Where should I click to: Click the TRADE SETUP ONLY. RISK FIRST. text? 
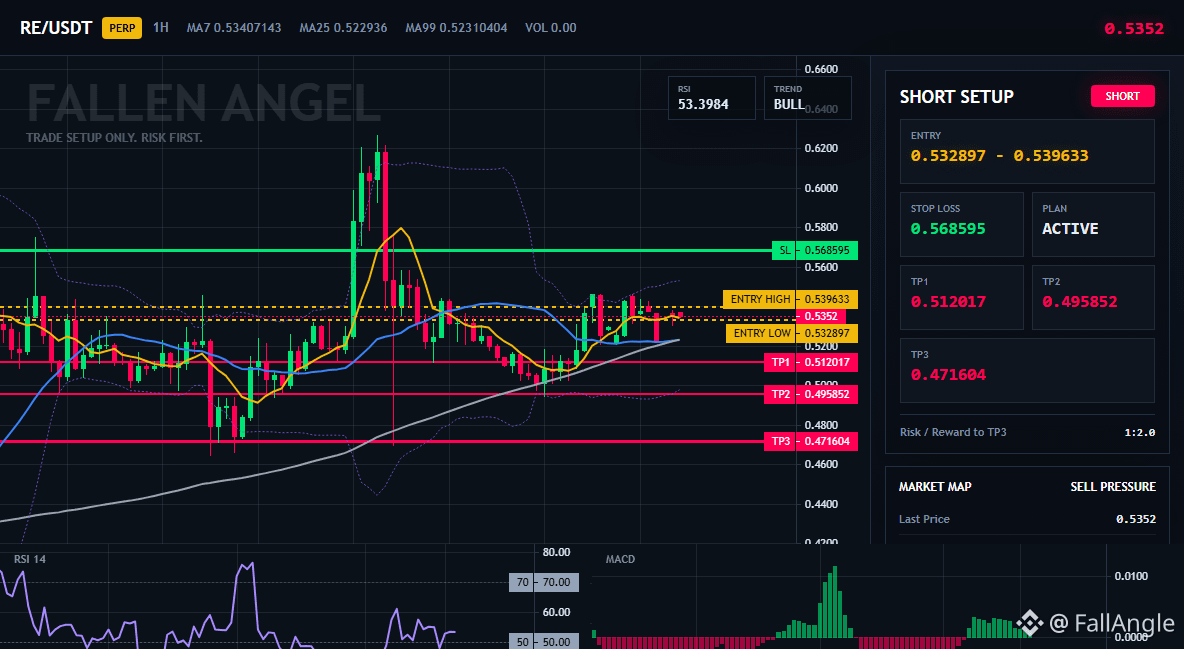(x=114, y=138)
